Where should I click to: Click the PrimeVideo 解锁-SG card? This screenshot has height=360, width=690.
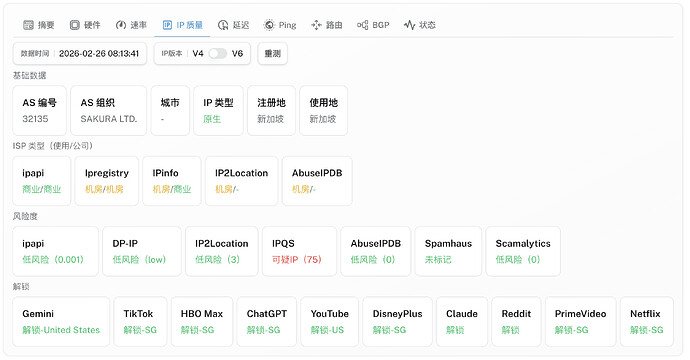coord(580,322)
